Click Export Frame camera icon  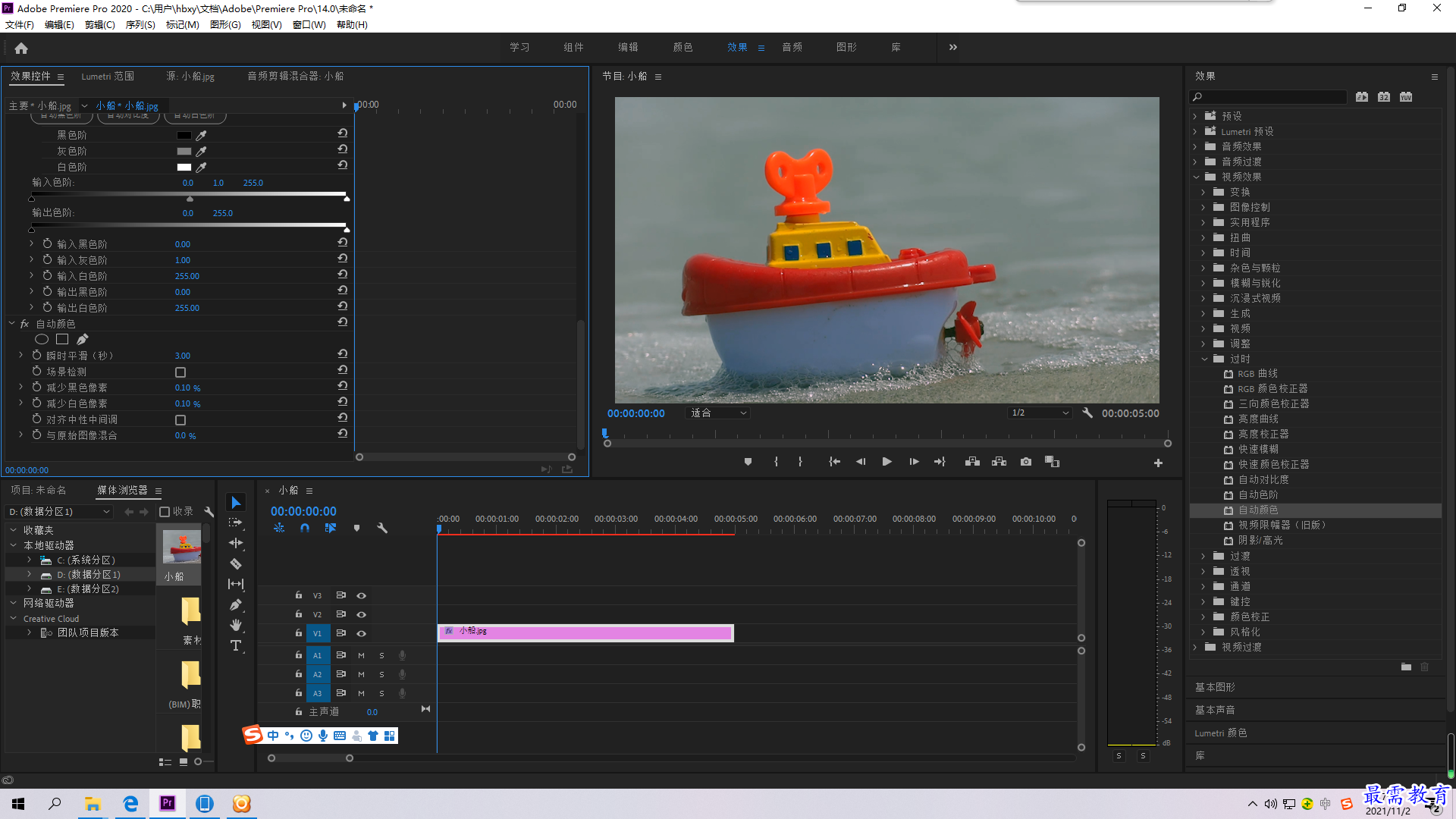[1026, 462]
